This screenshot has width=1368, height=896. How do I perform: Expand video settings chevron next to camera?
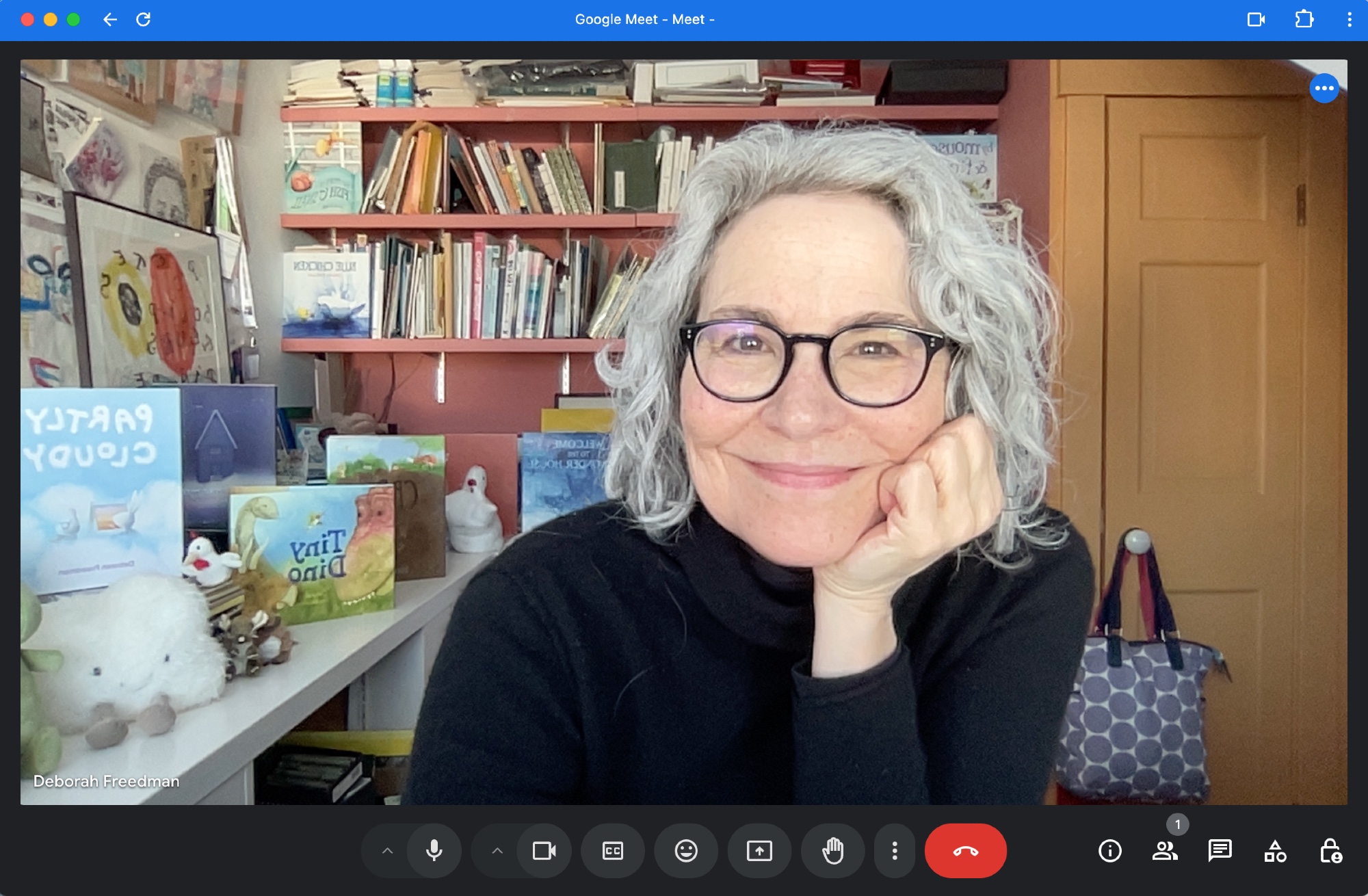tap(497, 851)
